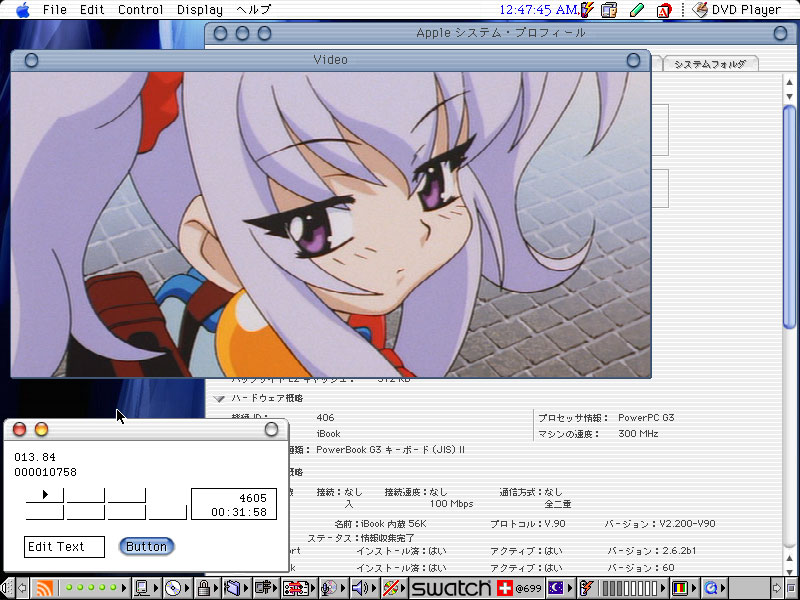Expand the arrow beside QuickTime module
Viewport: 800px width, 600px height.
723,588
